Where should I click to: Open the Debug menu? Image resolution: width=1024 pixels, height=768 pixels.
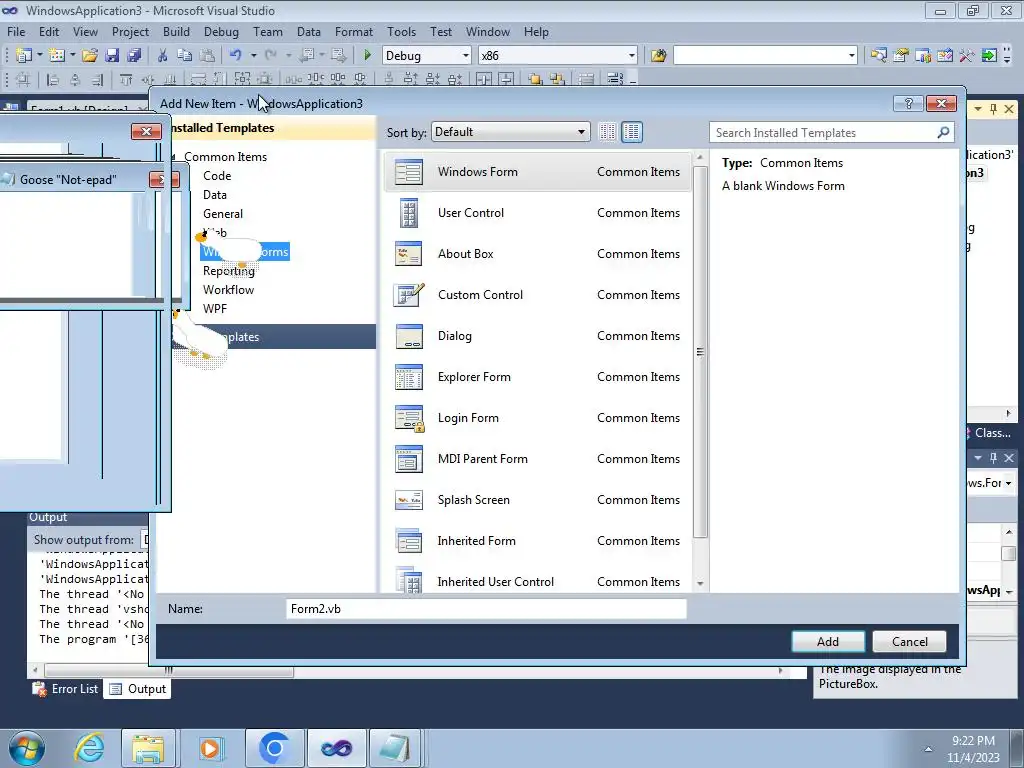pos(221,32)
